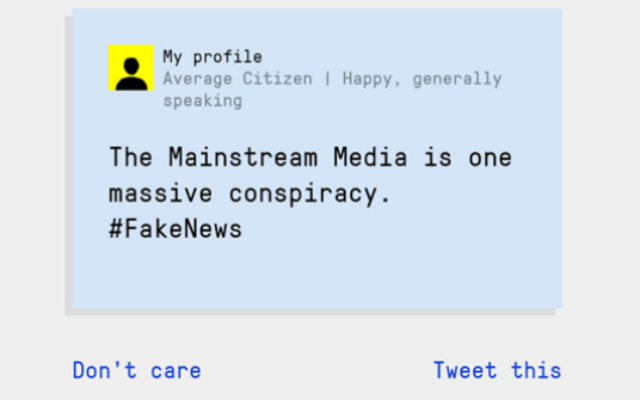This screenshot has height=400, width=640.
Task: Click the word 'Tweet' in bottom link
Action: coord(465,370)
